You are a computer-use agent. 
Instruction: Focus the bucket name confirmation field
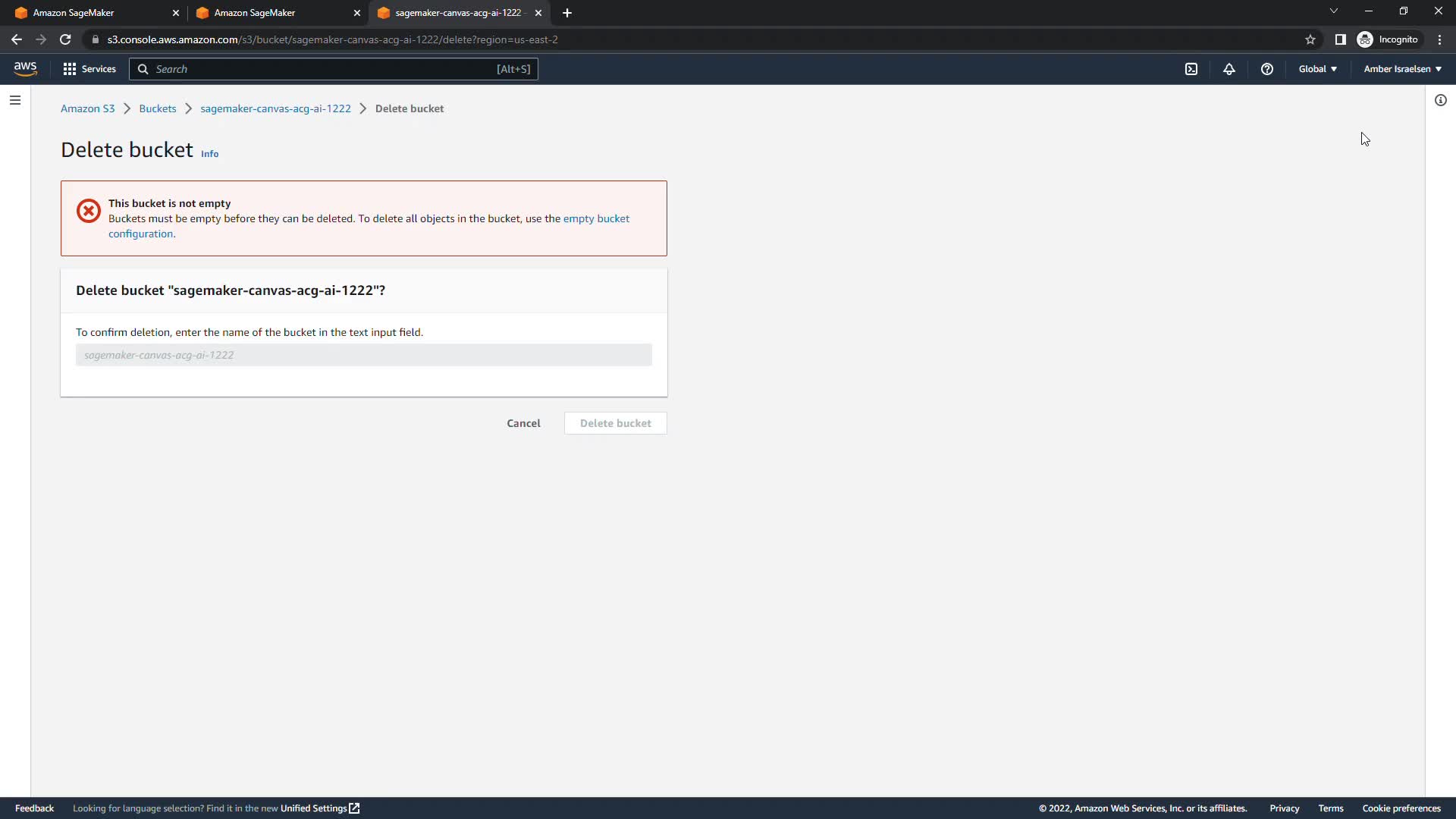[363, 355]
